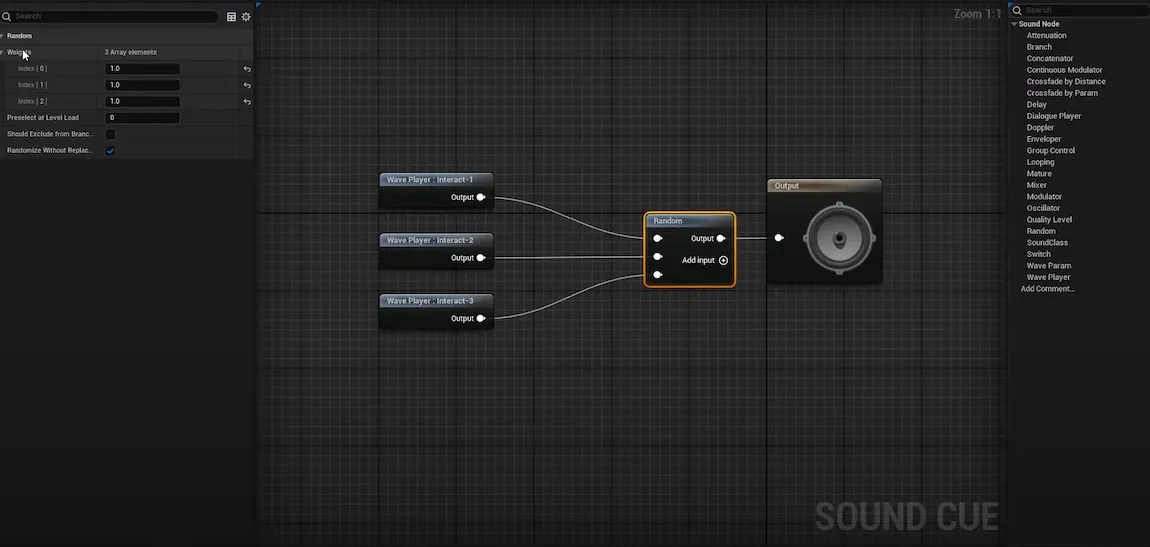Image resolution: width=1150 pixels, height=547 pixels.
Task: Reset Index [1] weight to default
Action: click(247, 85)
